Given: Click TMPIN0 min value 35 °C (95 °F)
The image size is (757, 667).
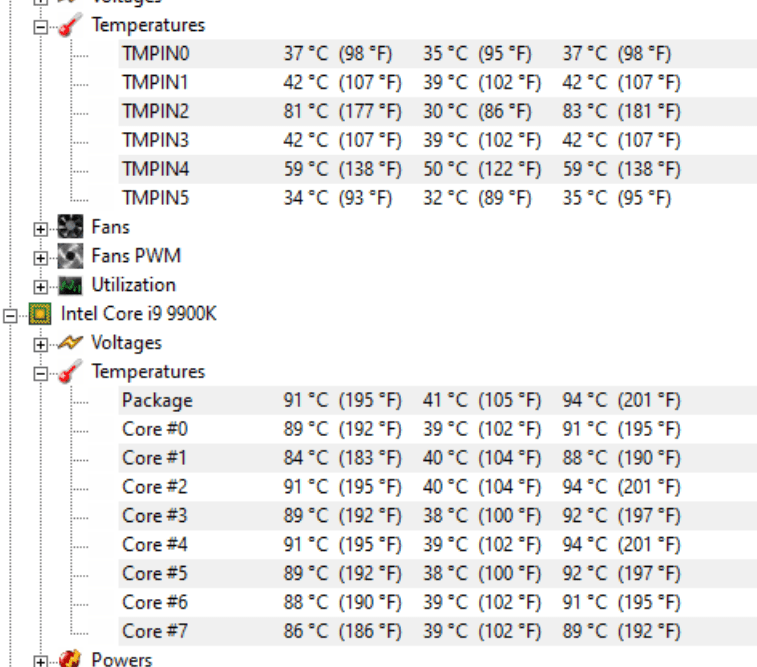Looking at the screenshot, I should click(477, 54).
